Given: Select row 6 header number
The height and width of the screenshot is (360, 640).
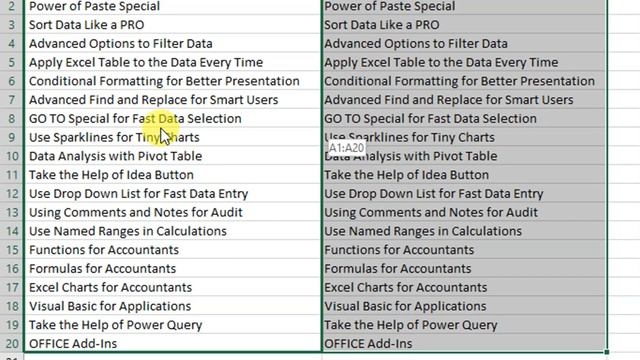Looking at the screenshot, I should 11,81.
